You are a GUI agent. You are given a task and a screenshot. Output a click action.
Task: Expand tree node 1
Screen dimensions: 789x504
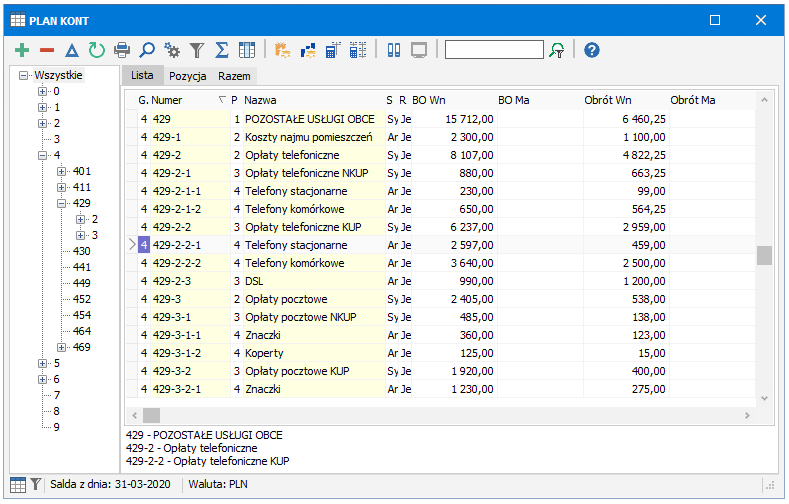point(42,108)
